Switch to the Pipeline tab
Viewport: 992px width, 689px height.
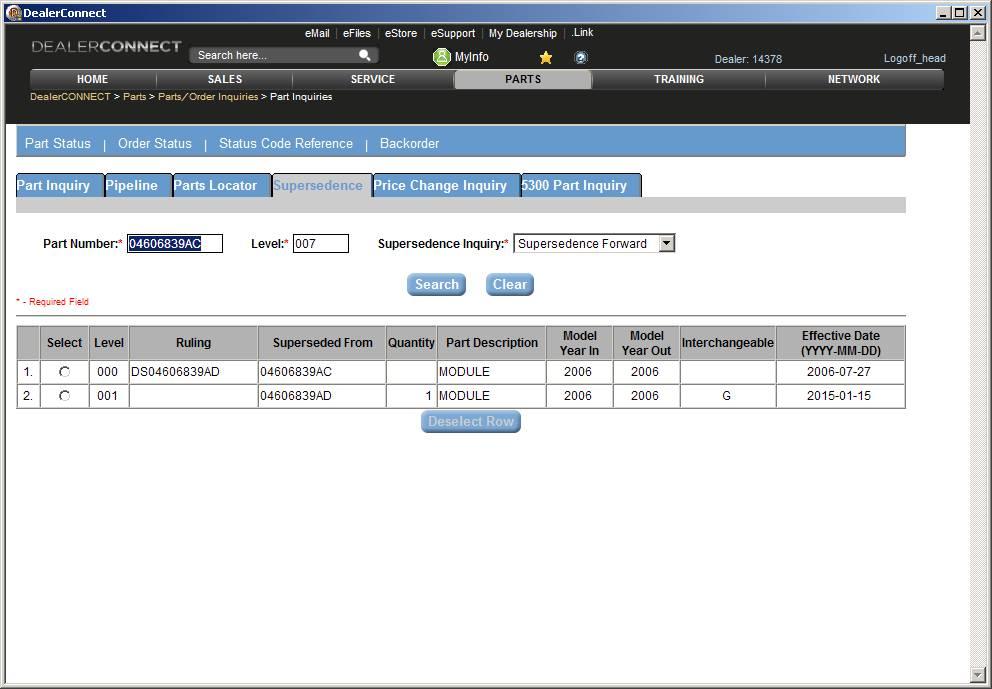pyautogui.click(x=138, y=185)
